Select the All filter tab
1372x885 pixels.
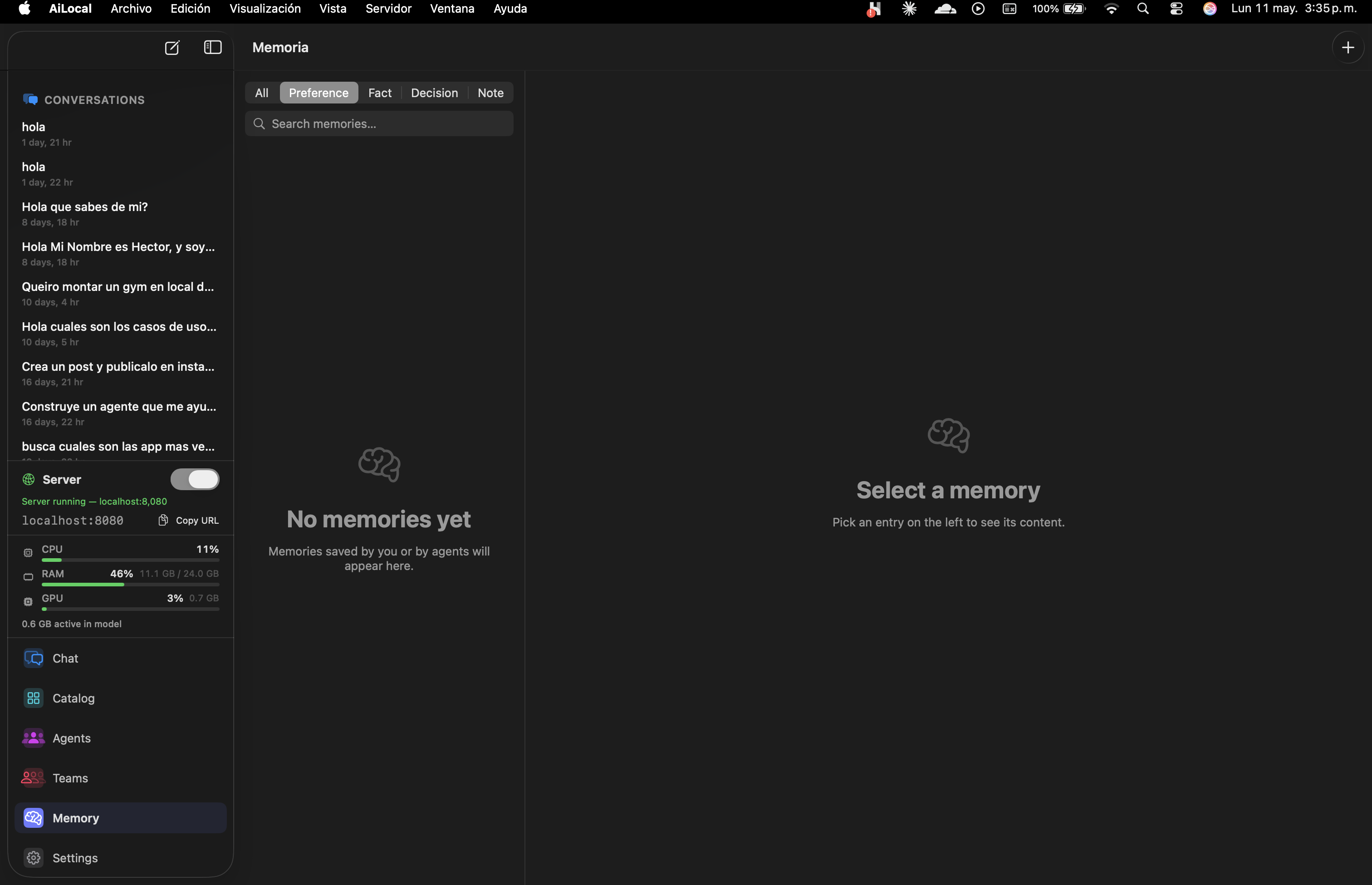(261, 93)
